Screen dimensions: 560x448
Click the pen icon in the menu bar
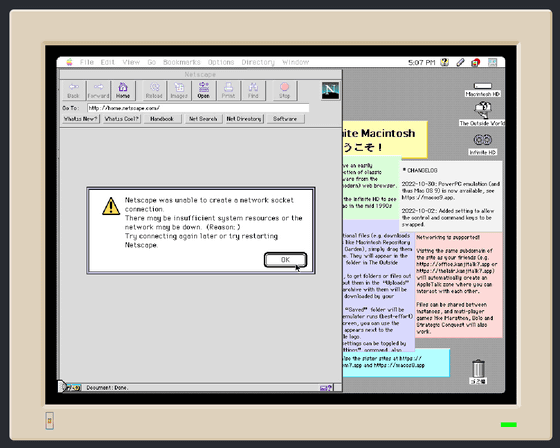[460, 63]
